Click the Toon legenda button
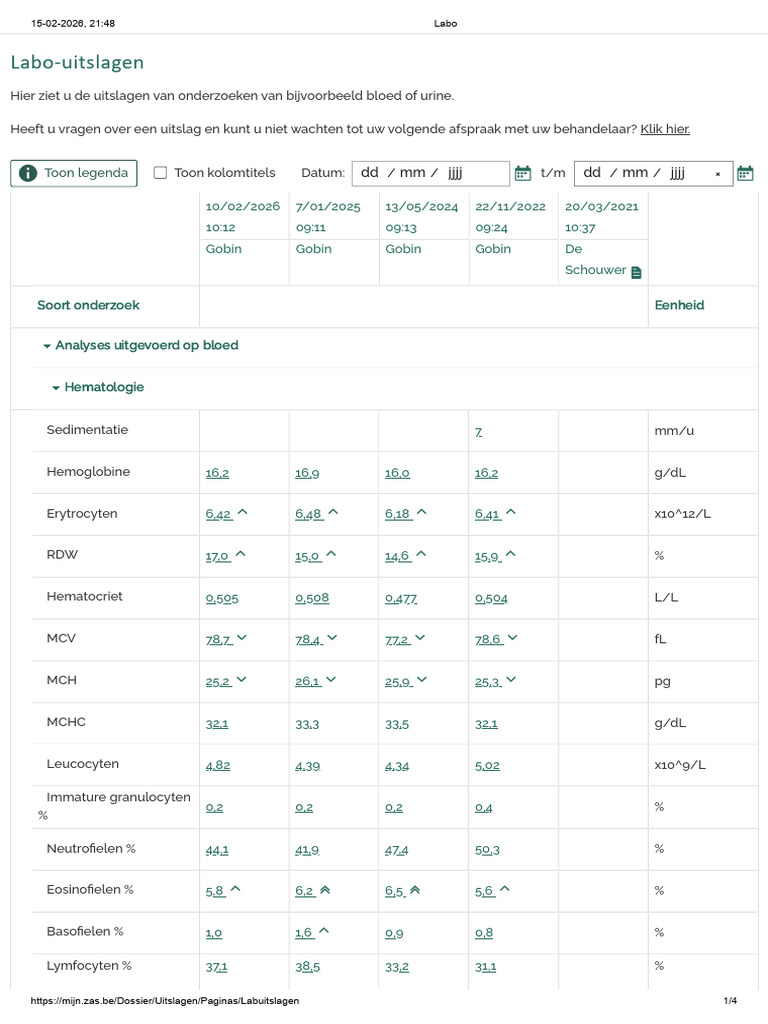Screen dimensions: 768x1024 [x=74, y=173]
